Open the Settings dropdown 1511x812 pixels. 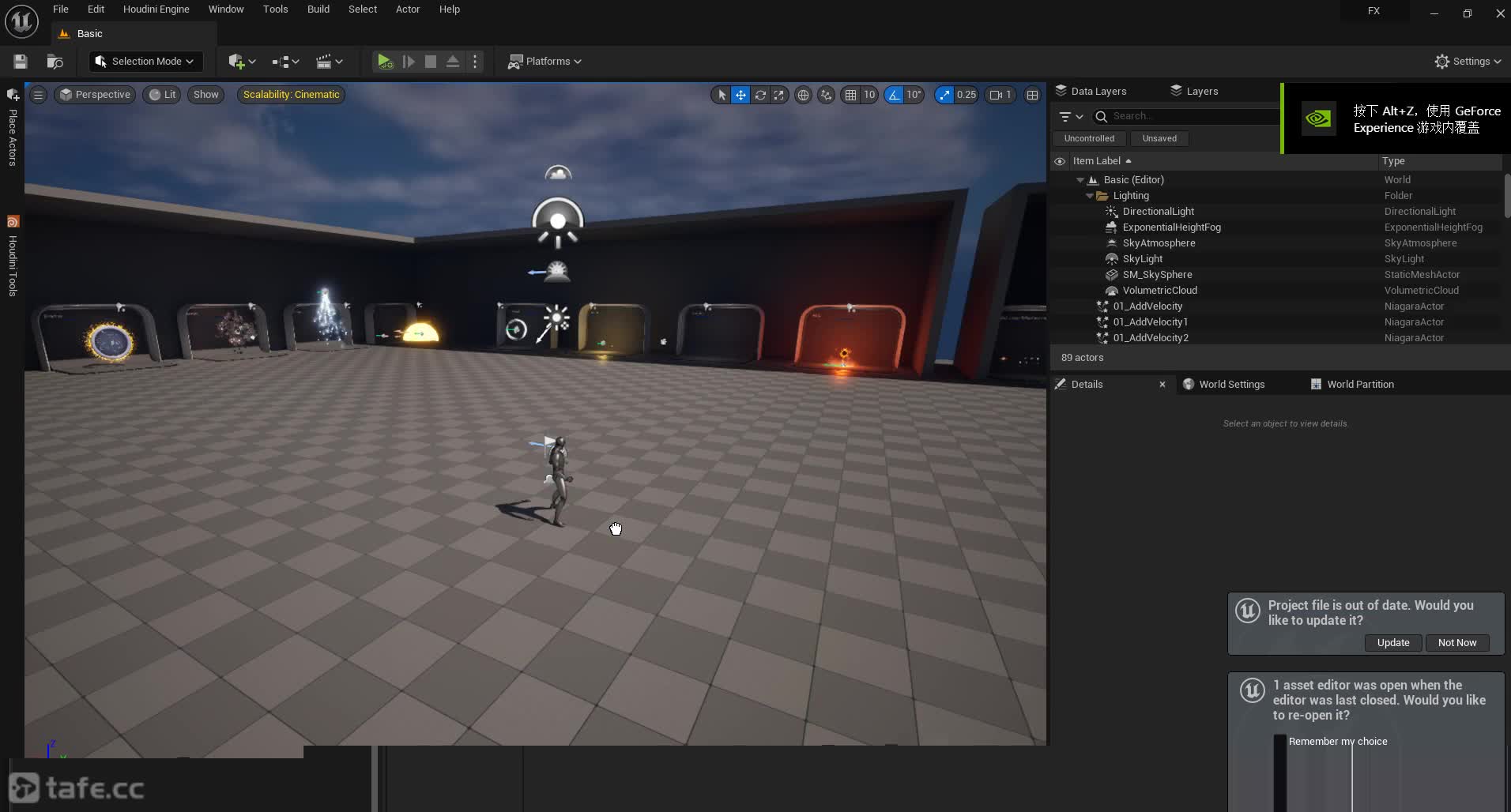click(x=1468, y=62)
